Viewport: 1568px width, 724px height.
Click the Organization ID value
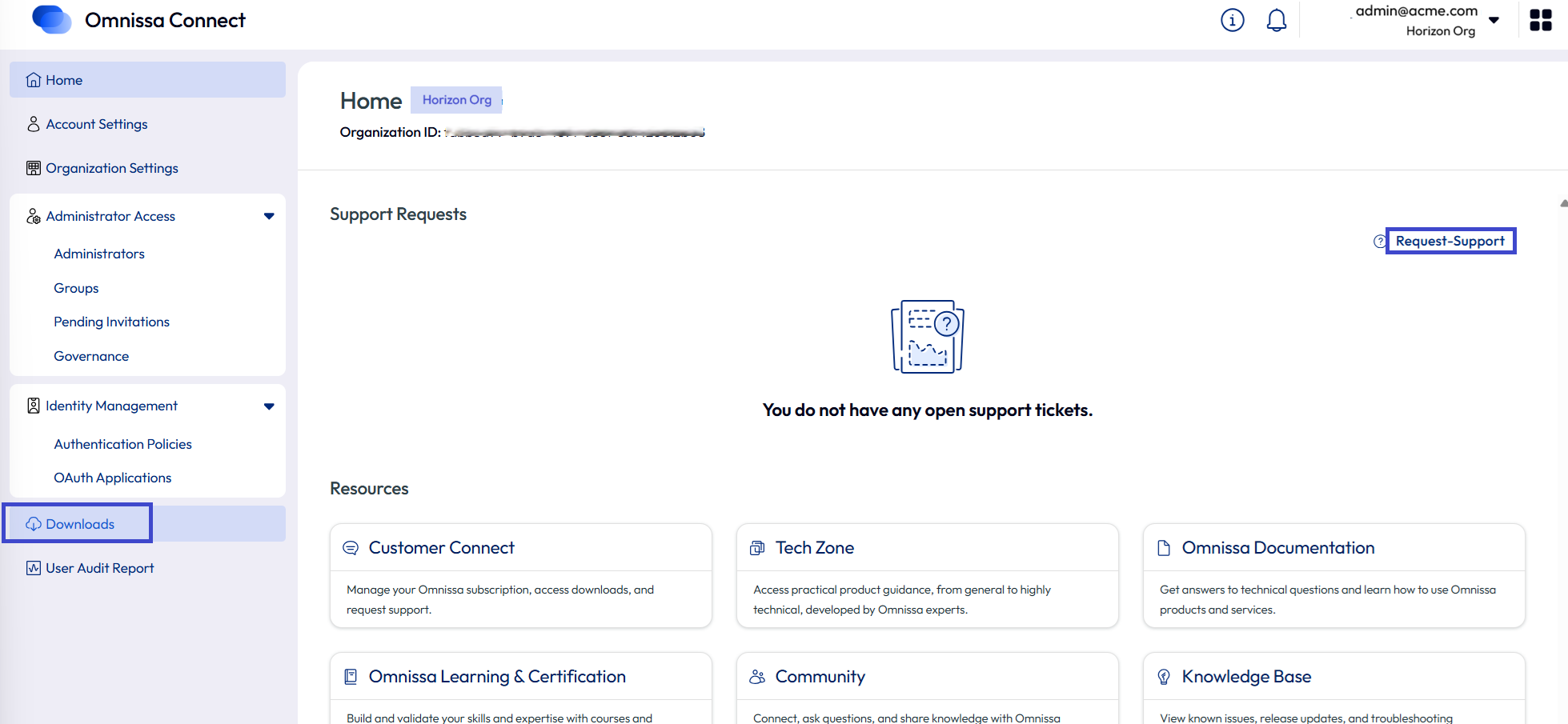pyautogui.click(x=575, y=133)
